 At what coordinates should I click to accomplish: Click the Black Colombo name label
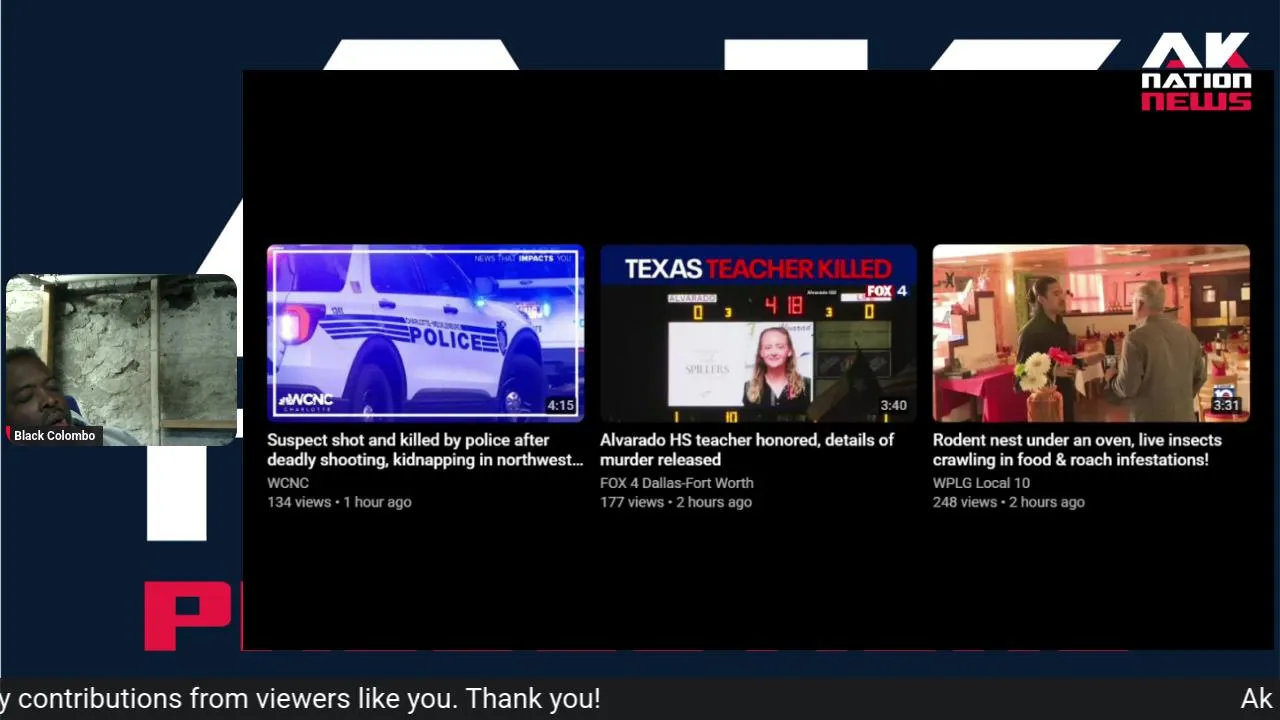point(54,436)
